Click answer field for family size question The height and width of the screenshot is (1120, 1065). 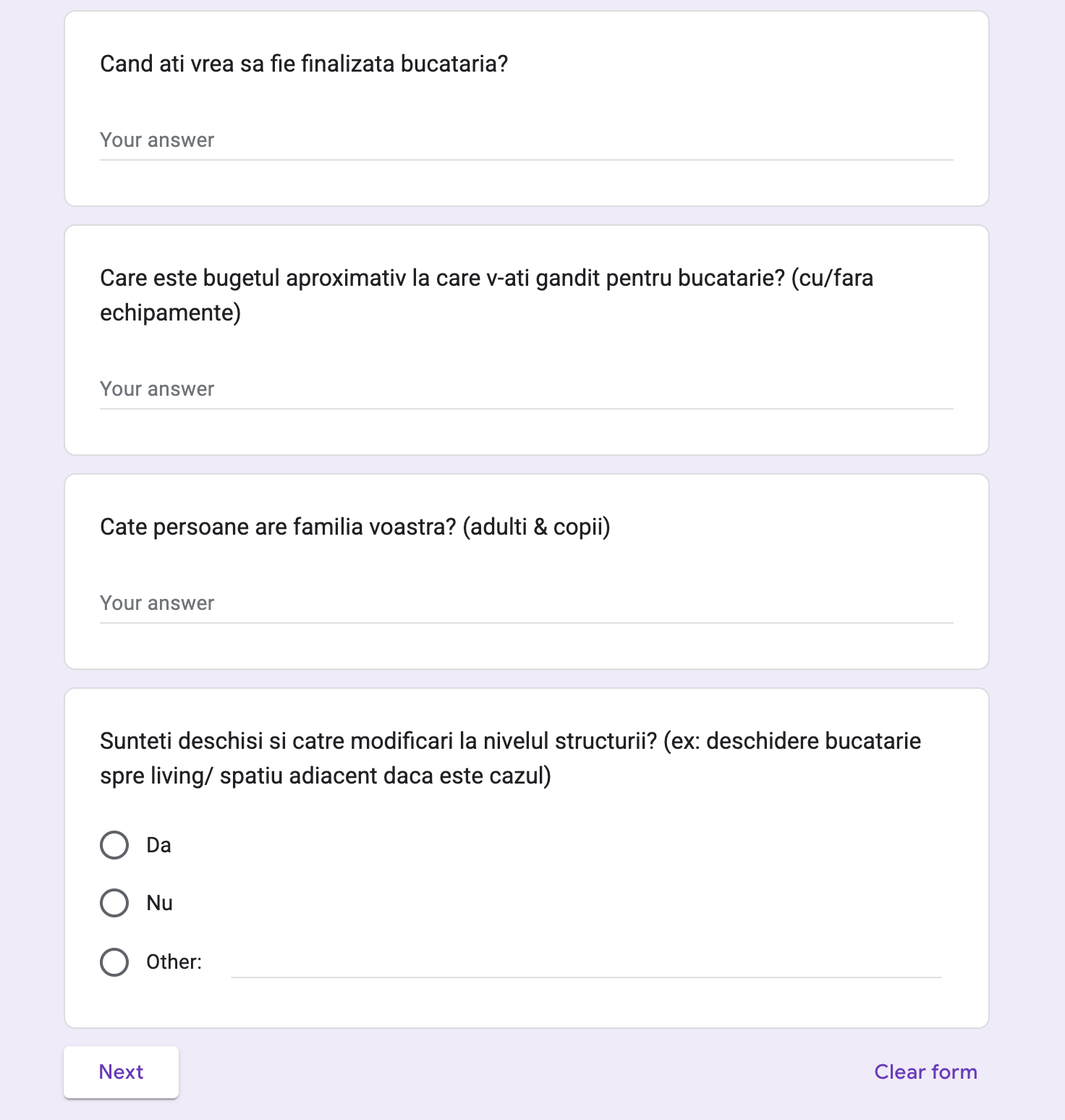click(x=526, y=603)
